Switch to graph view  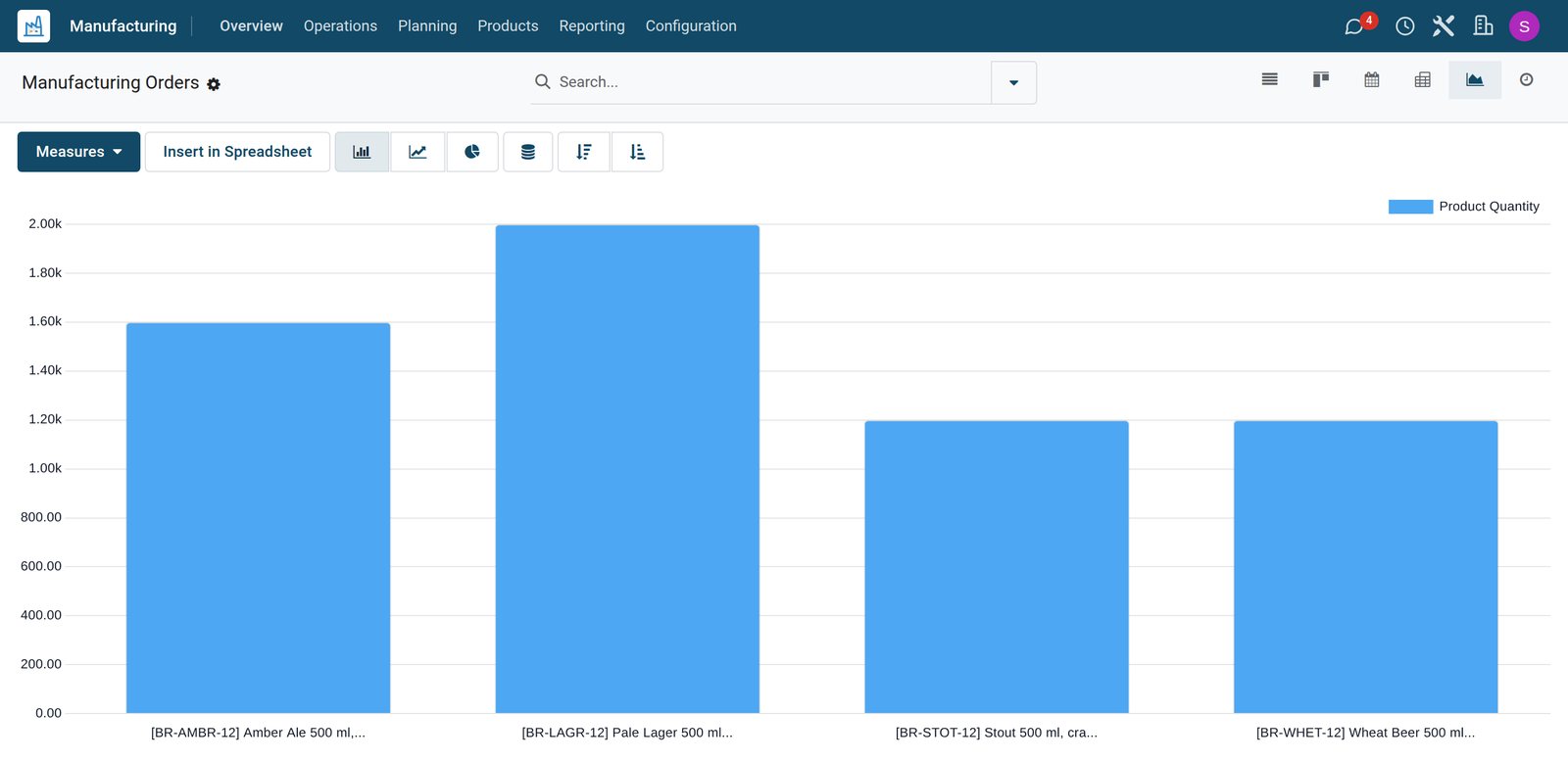[x=1475, y=80]
